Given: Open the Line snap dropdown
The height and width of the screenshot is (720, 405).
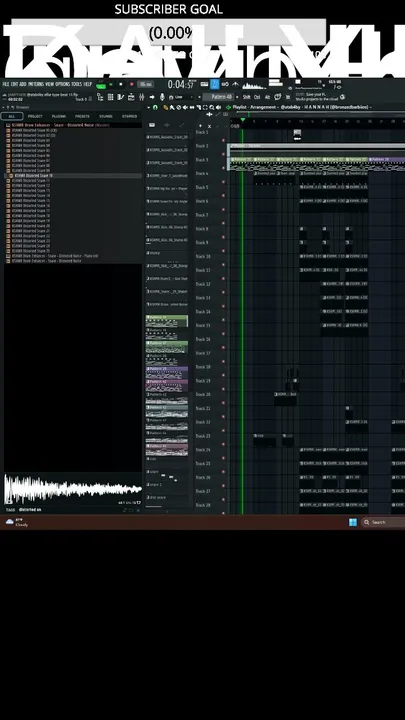Looking at the screenshot, I should 185,97.
